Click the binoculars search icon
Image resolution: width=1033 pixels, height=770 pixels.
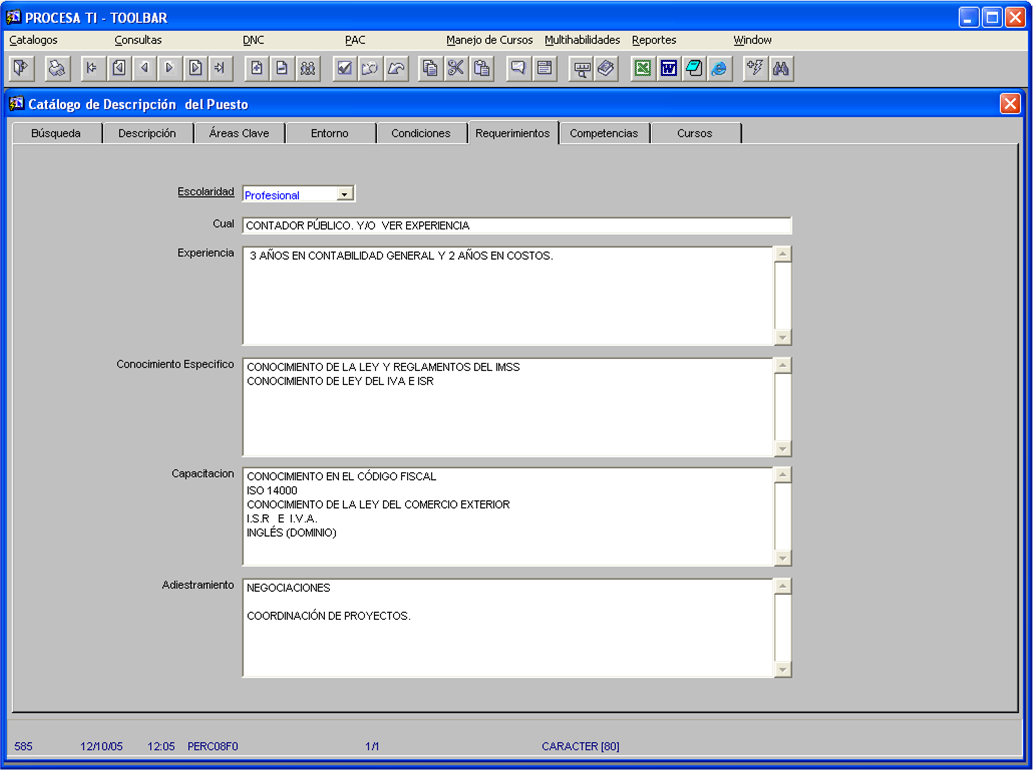[x=782, y=68]
